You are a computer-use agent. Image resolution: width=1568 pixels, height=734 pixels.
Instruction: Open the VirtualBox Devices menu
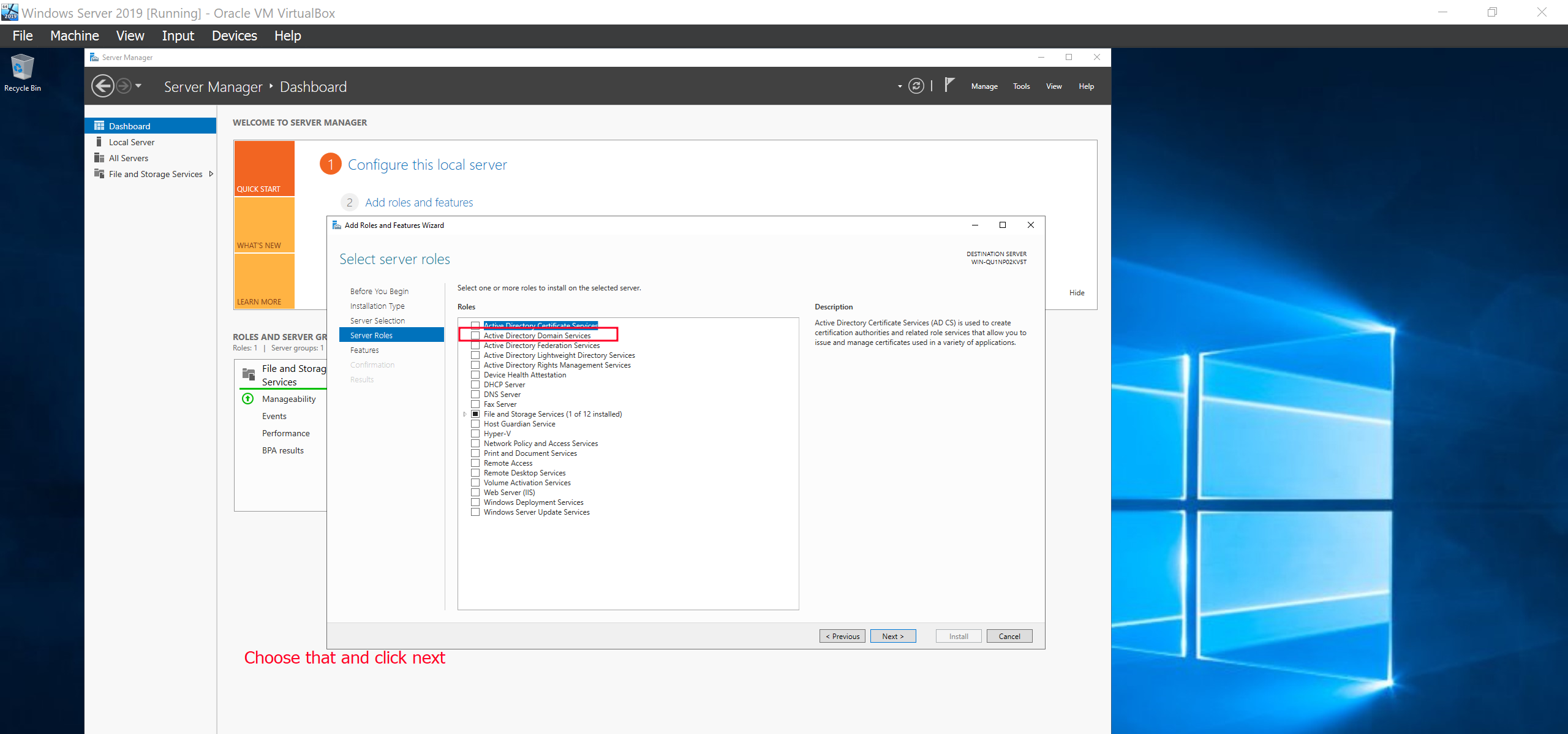pos(234,36)
